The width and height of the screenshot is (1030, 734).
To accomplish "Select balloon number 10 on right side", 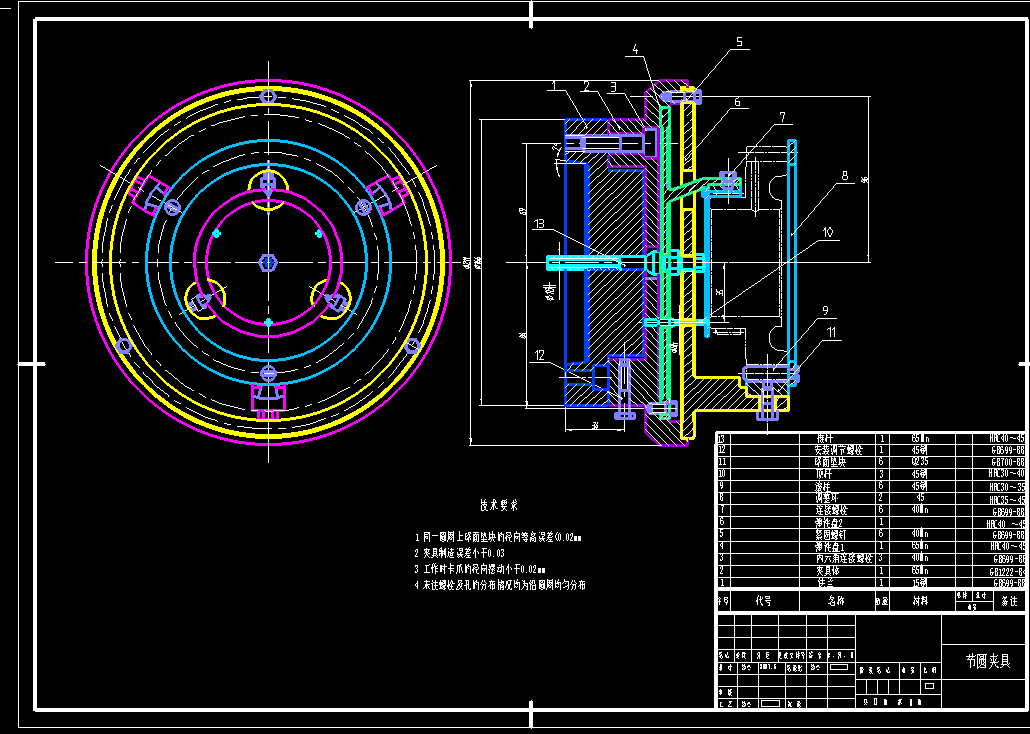I will (x=826, y=231).
